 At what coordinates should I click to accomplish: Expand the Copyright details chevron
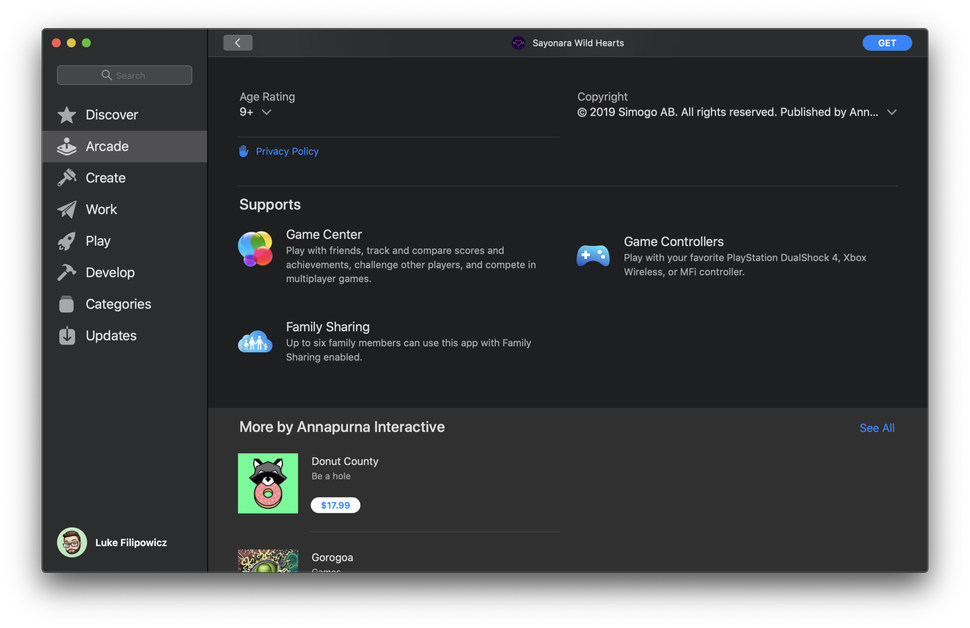tap(891, 113)
